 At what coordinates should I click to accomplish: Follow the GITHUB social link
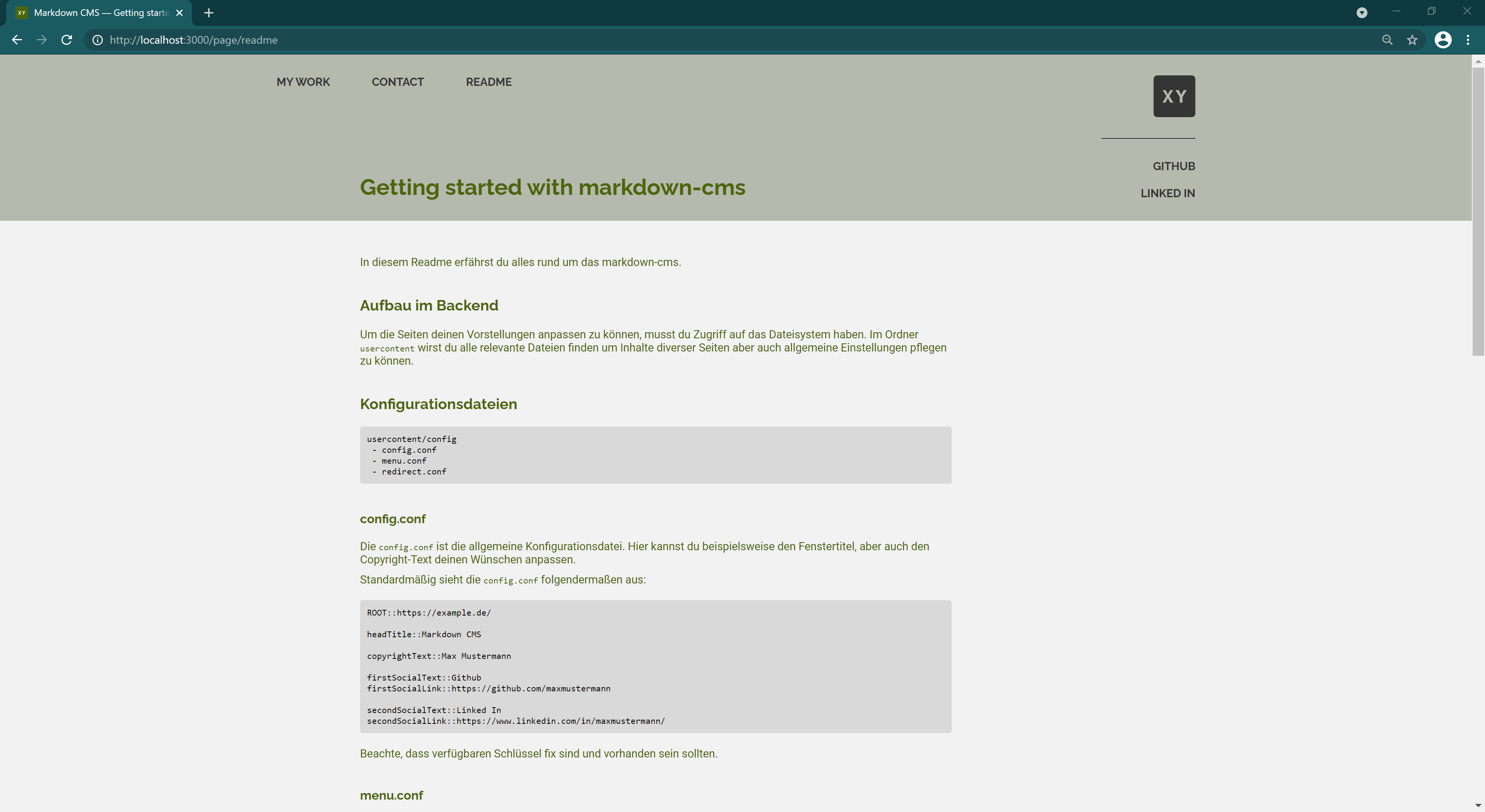(x=1174, y=166)
